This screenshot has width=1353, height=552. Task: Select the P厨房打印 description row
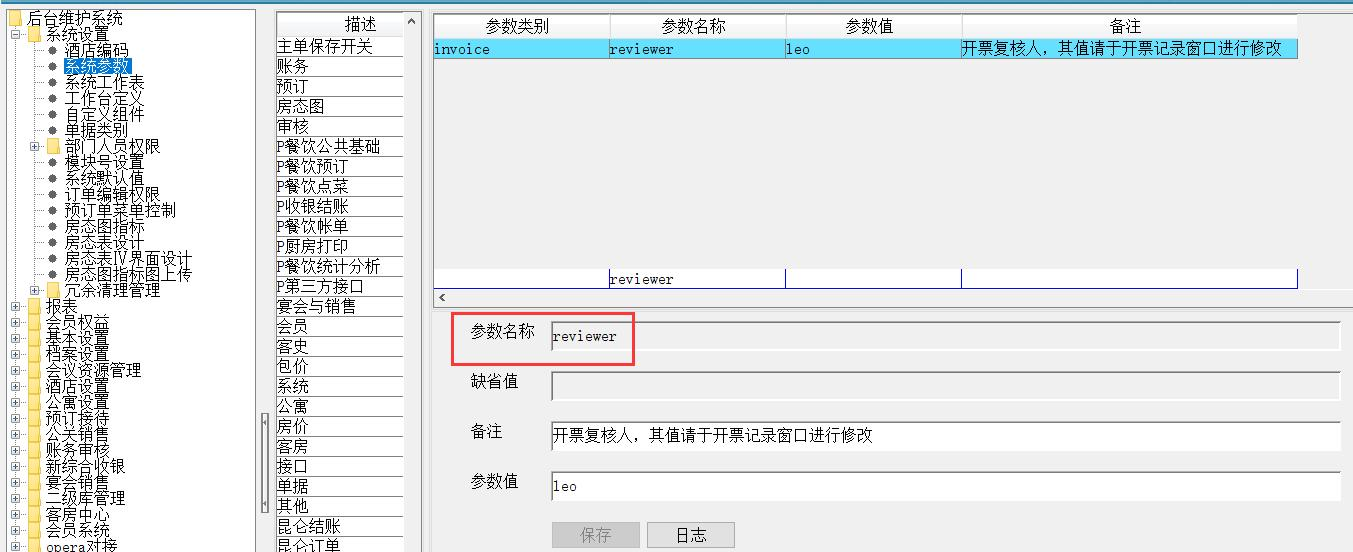coord(339,247)
